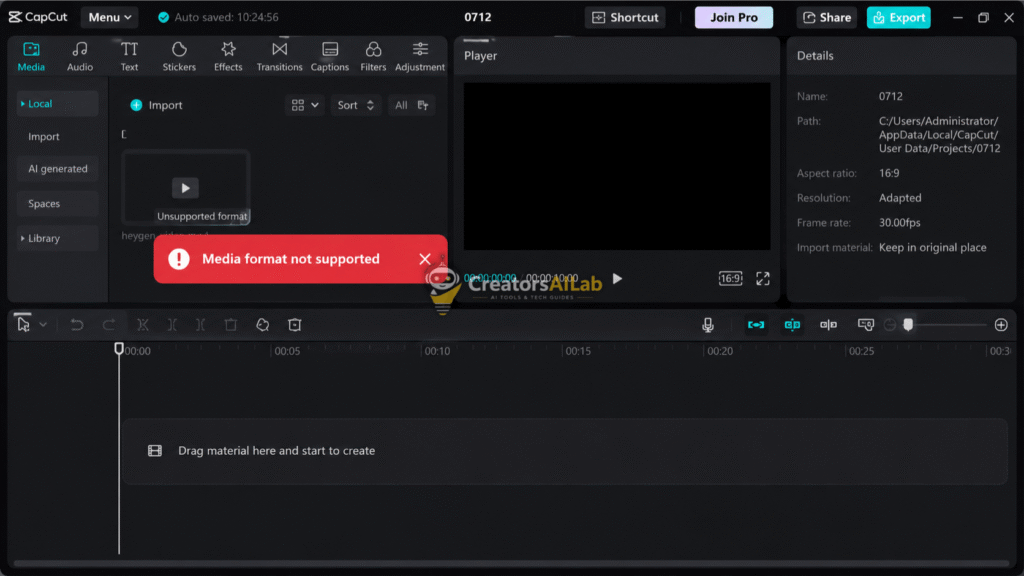Zoom in timeline with plus icon
The height and width of the screenshot is (576, 1024).
click(x=1000, y=325)
